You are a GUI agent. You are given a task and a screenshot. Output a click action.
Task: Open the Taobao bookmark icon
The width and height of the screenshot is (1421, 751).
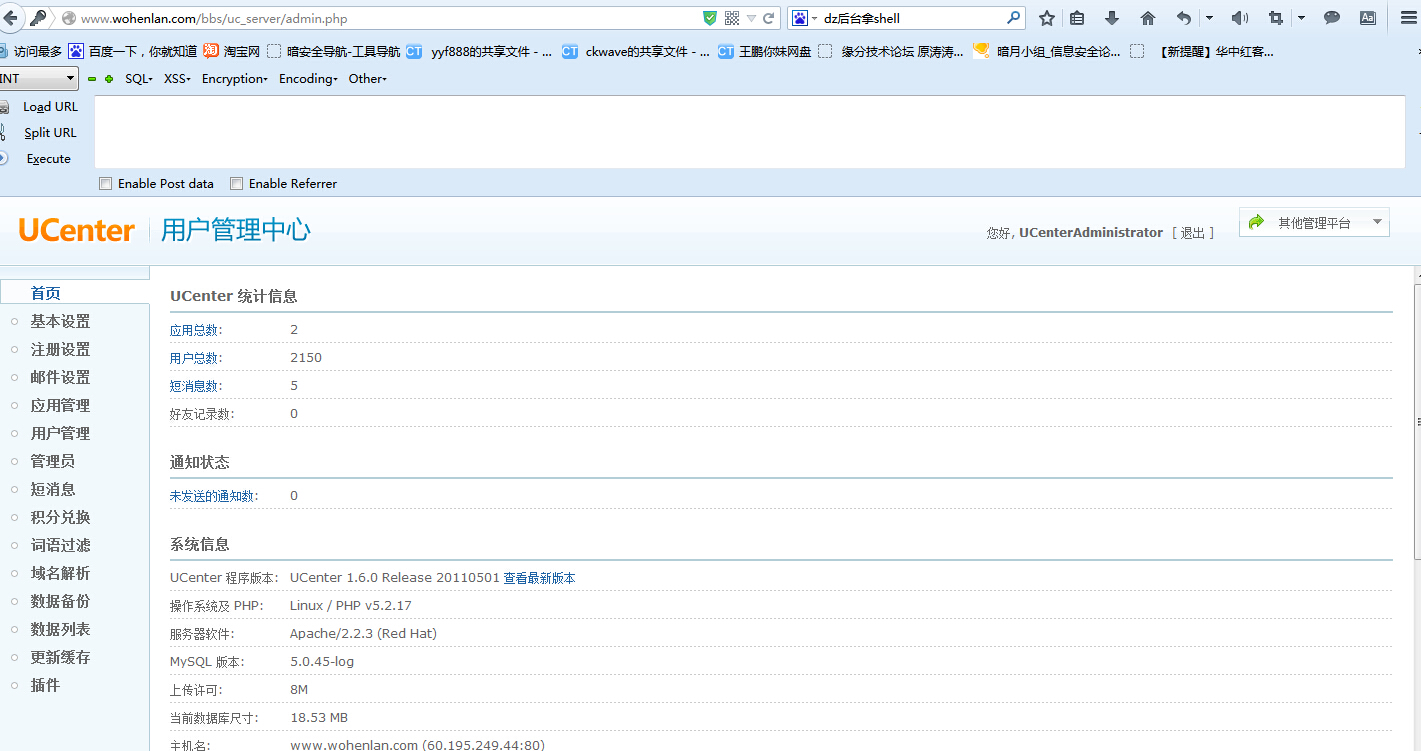point(211,51)
